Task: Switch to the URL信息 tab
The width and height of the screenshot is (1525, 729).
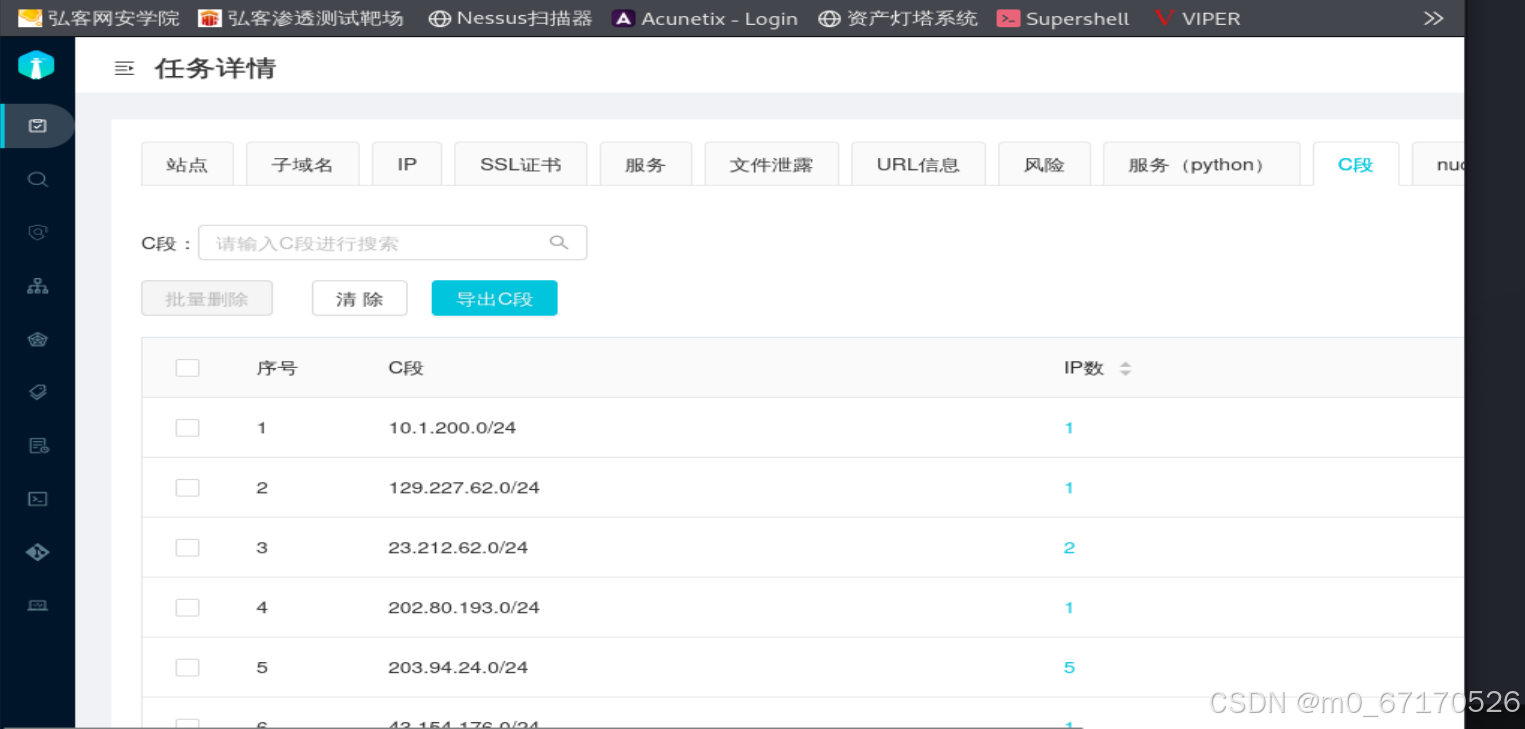Action: [x=918, y=164]
